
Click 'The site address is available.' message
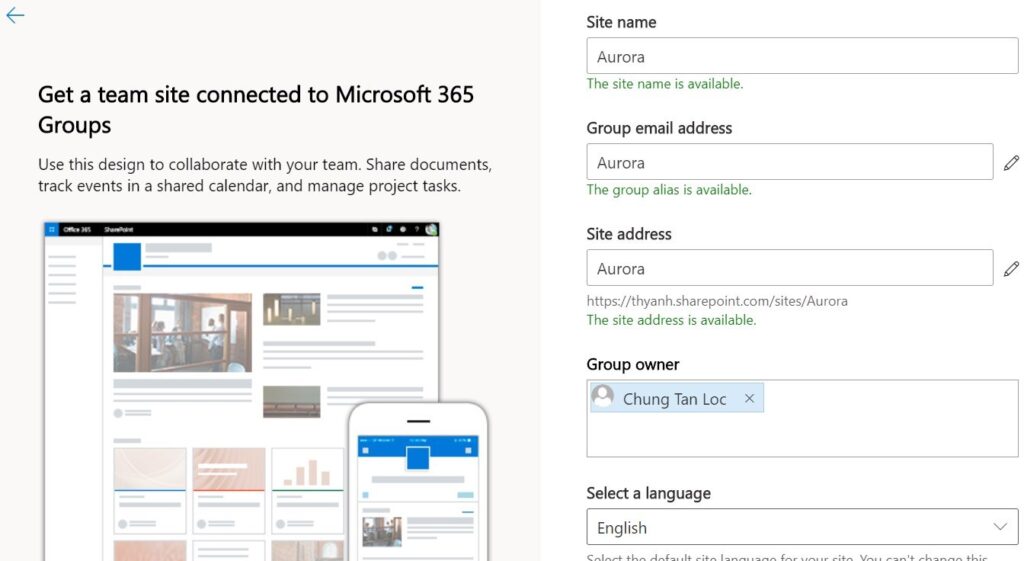point(671,320)
